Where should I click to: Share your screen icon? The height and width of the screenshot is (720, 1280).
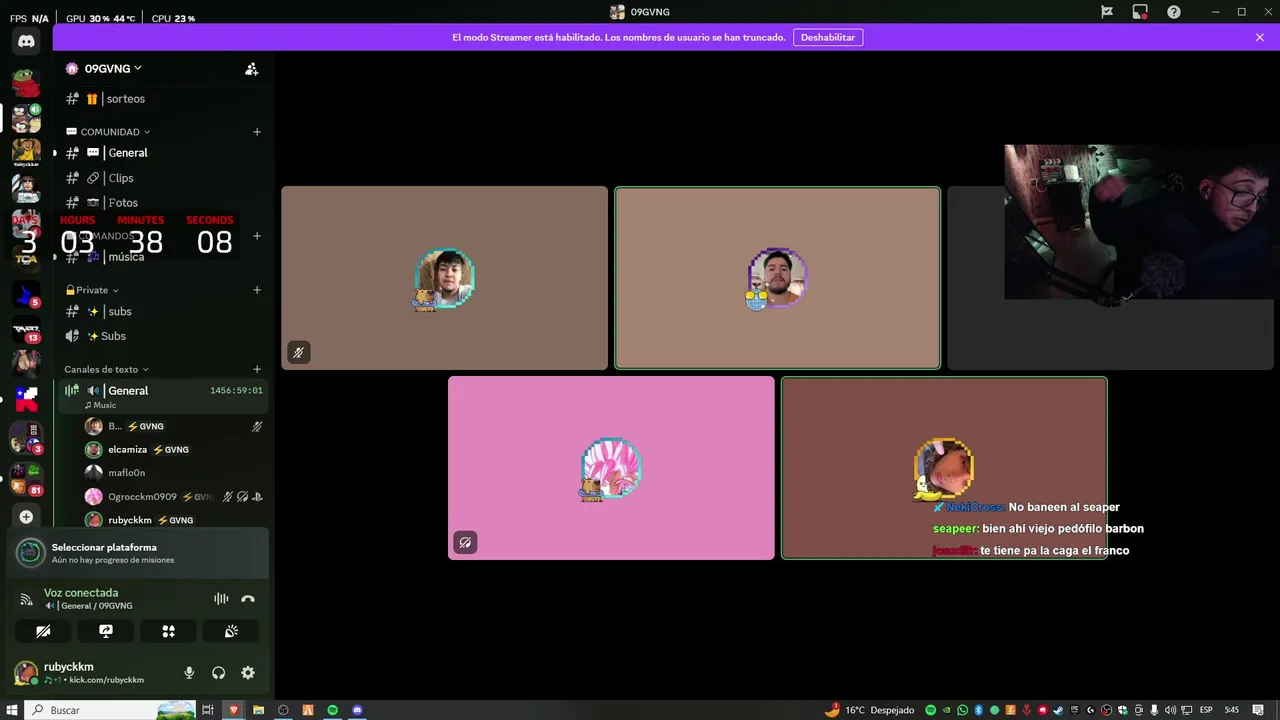[x=106, y=631]
